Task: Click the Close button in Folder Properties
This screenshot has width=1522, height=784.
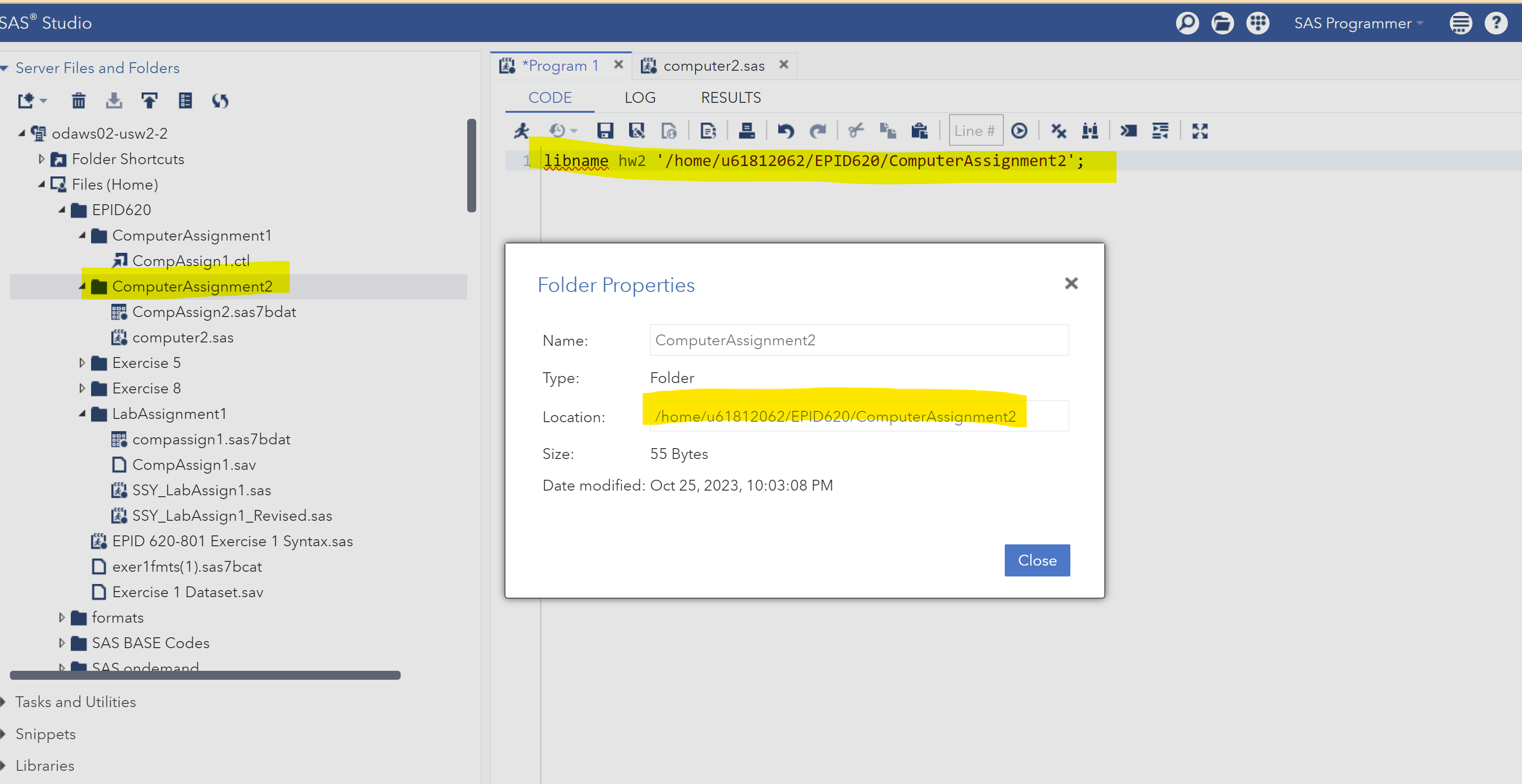Action: pos(1036,559)
